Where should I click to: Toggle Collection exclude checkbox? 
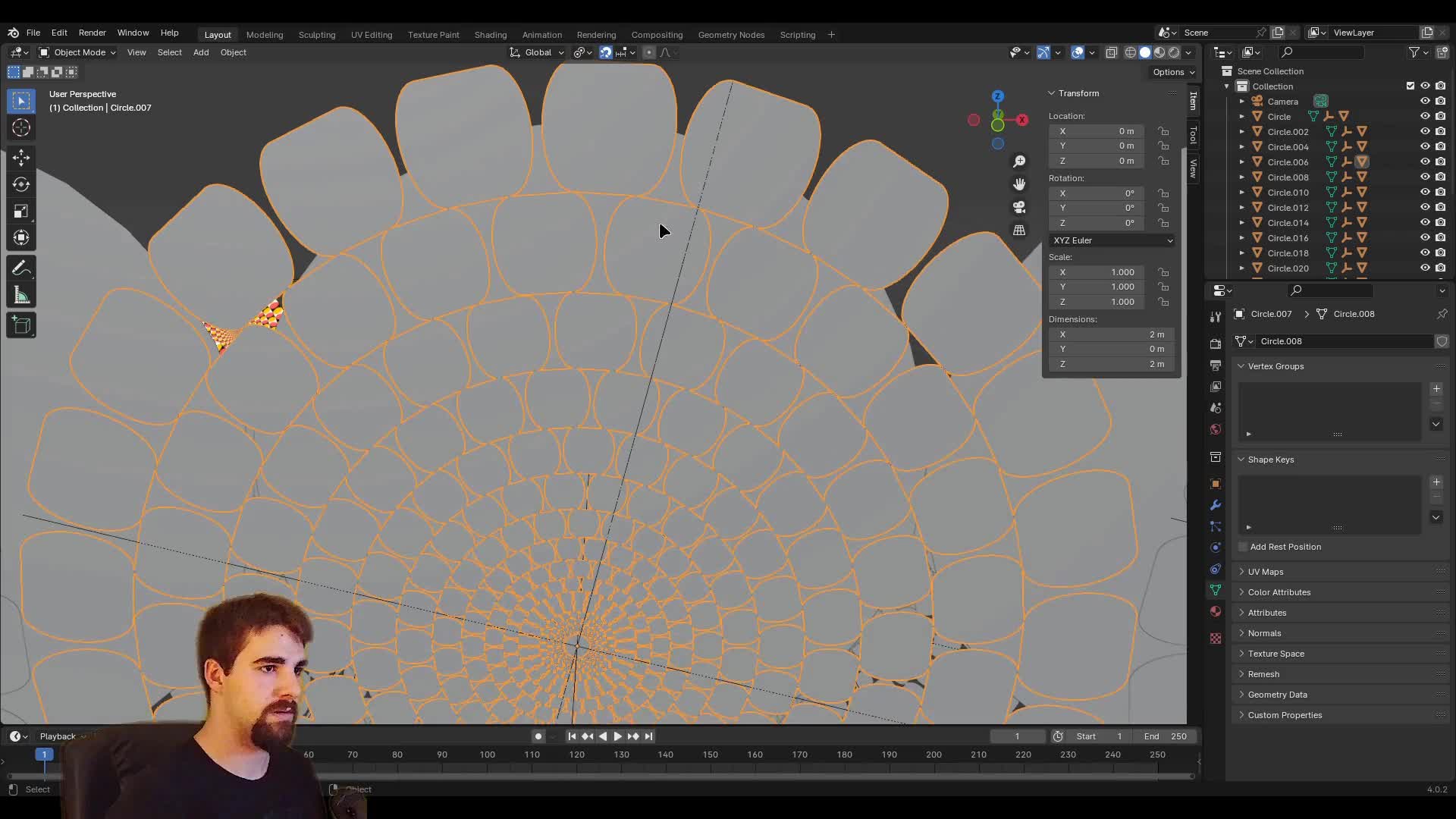(1410, 86)
